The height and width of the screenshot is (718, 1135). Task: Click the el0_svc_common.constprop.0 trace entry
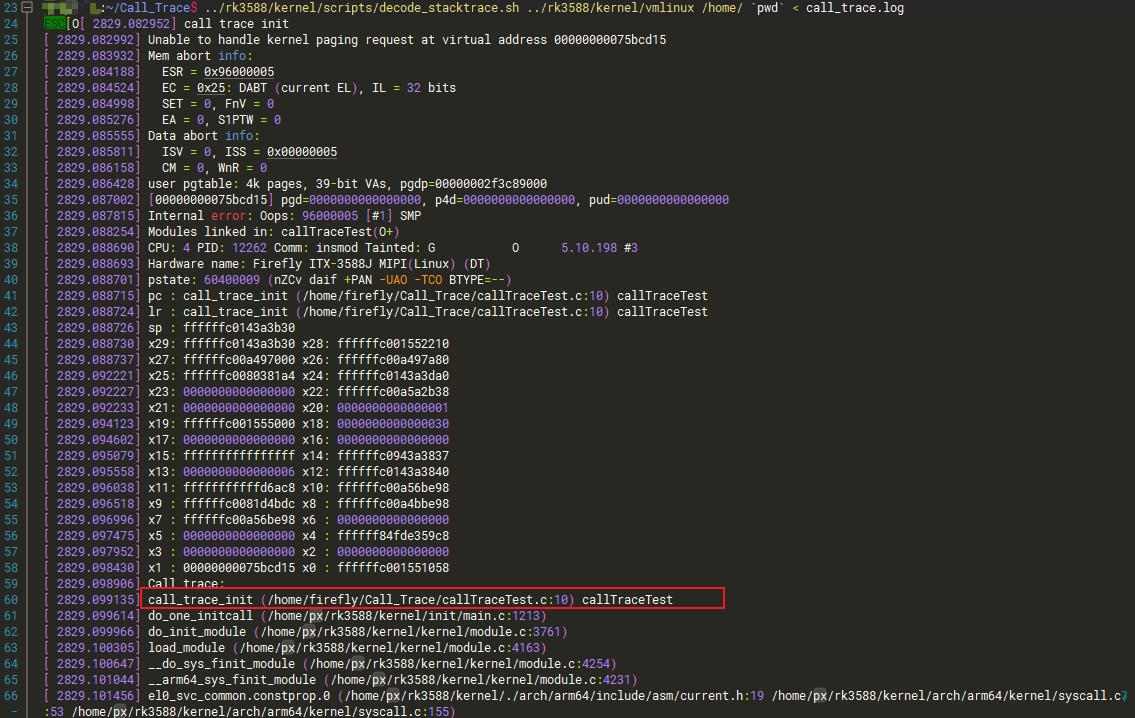point(240,696)
